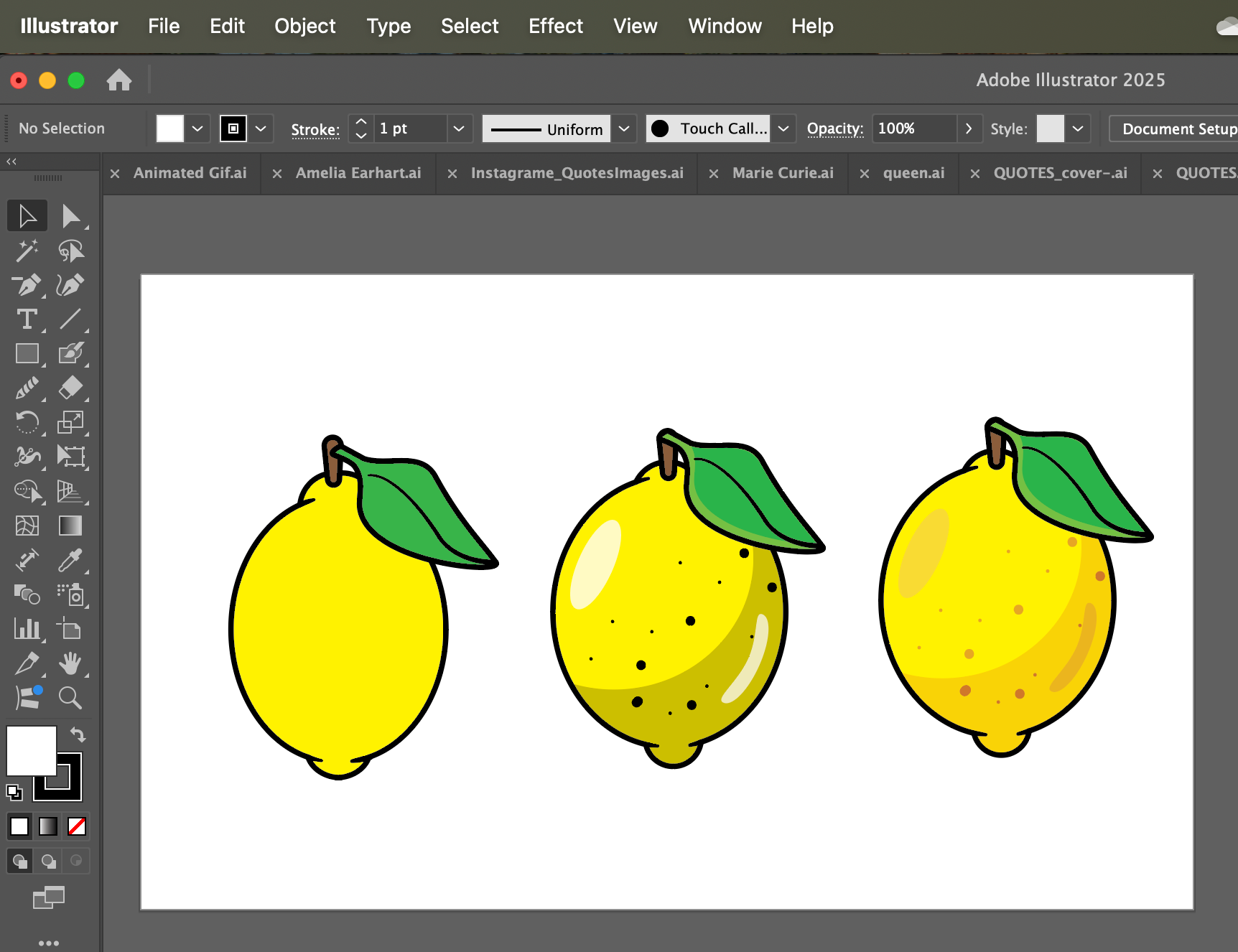Close the queen.ai tab

coord(865,174)
